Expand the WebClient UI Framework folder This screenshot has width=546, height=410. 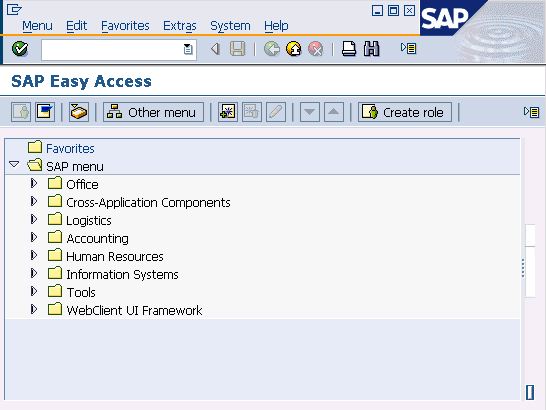(34, 309)
